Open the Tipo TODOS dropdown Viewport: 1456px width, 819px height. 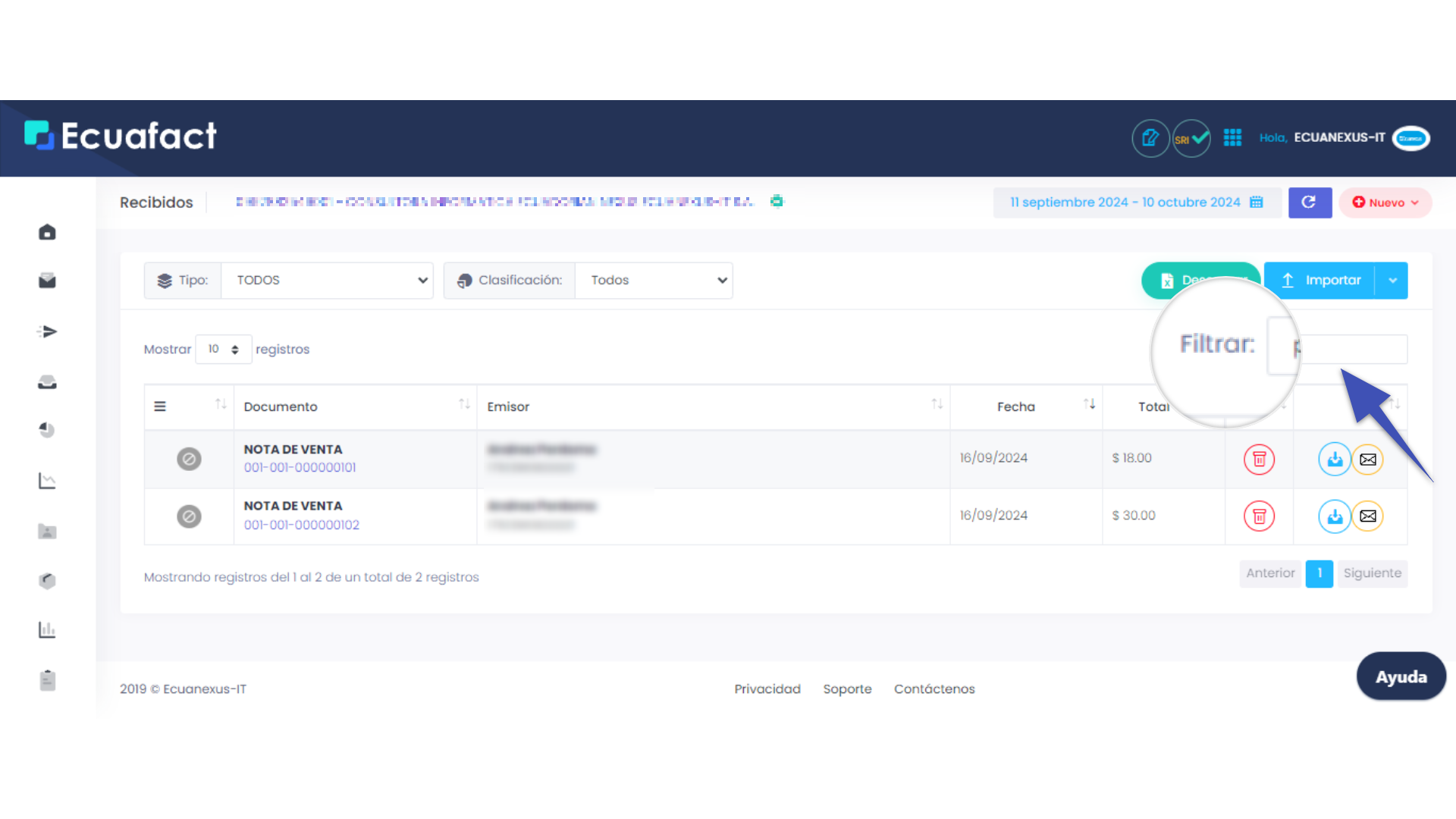coord(327,281)
